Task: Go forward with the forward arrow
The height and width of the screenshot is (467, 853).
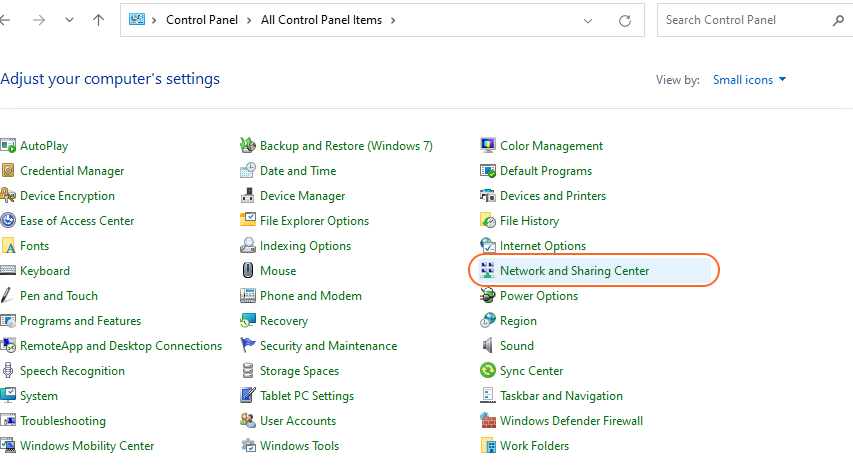Action: [x=39, y=20]
